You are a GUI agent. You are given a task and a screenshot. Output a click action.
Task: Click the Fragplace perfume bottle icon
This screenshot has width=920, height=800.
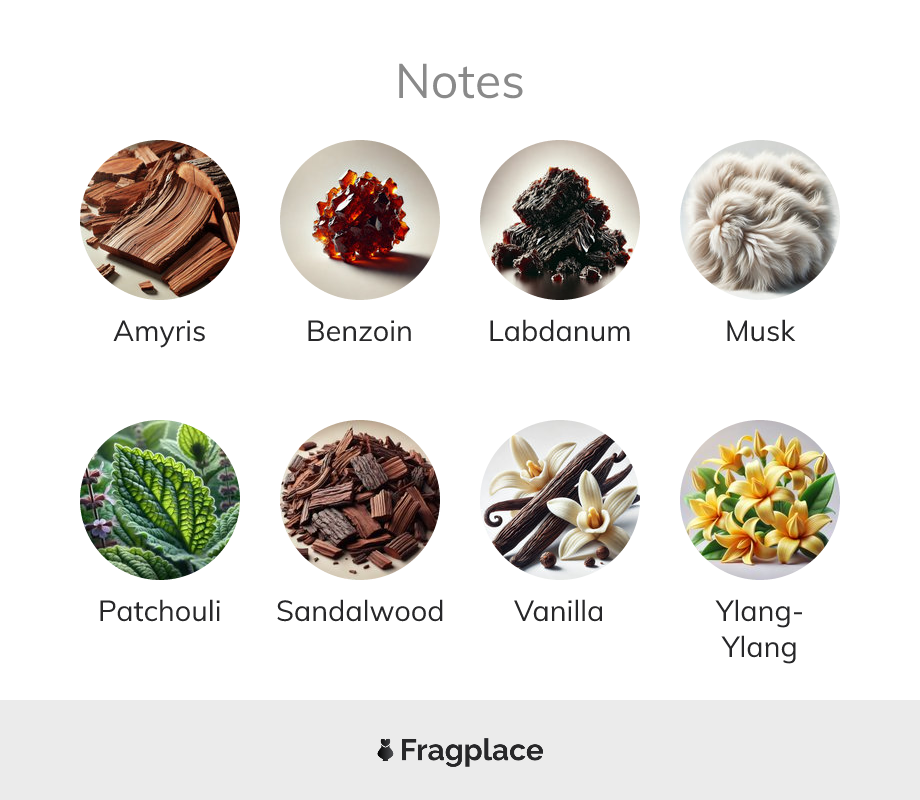[x=385, y=750]
